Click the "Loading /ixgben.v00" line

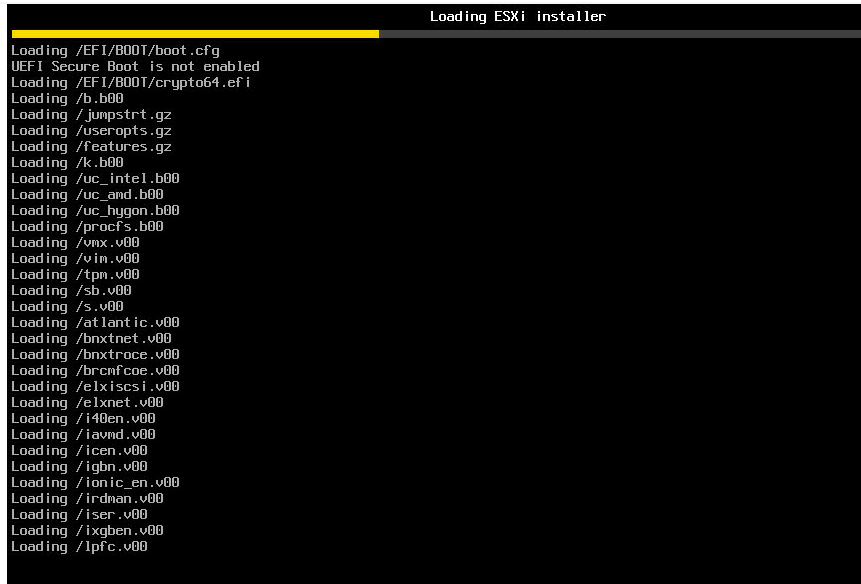87,530
